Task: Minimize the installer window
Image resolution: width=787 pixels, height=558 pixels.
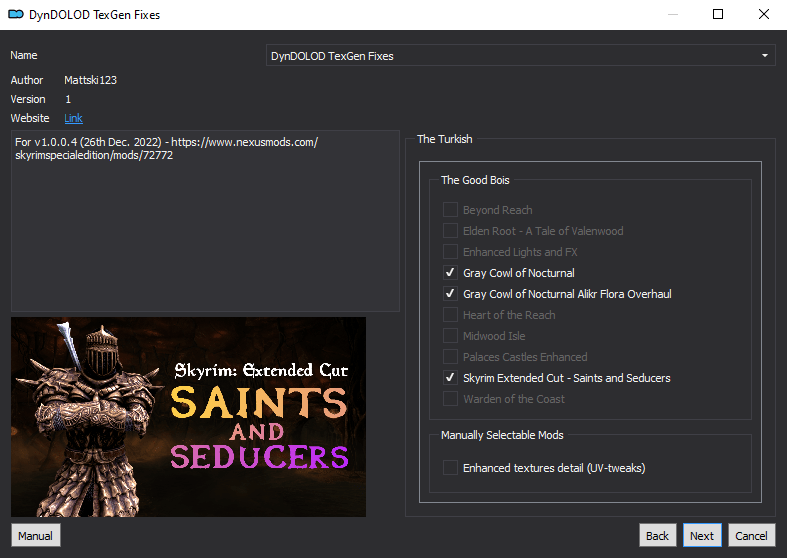Action: 673,14
